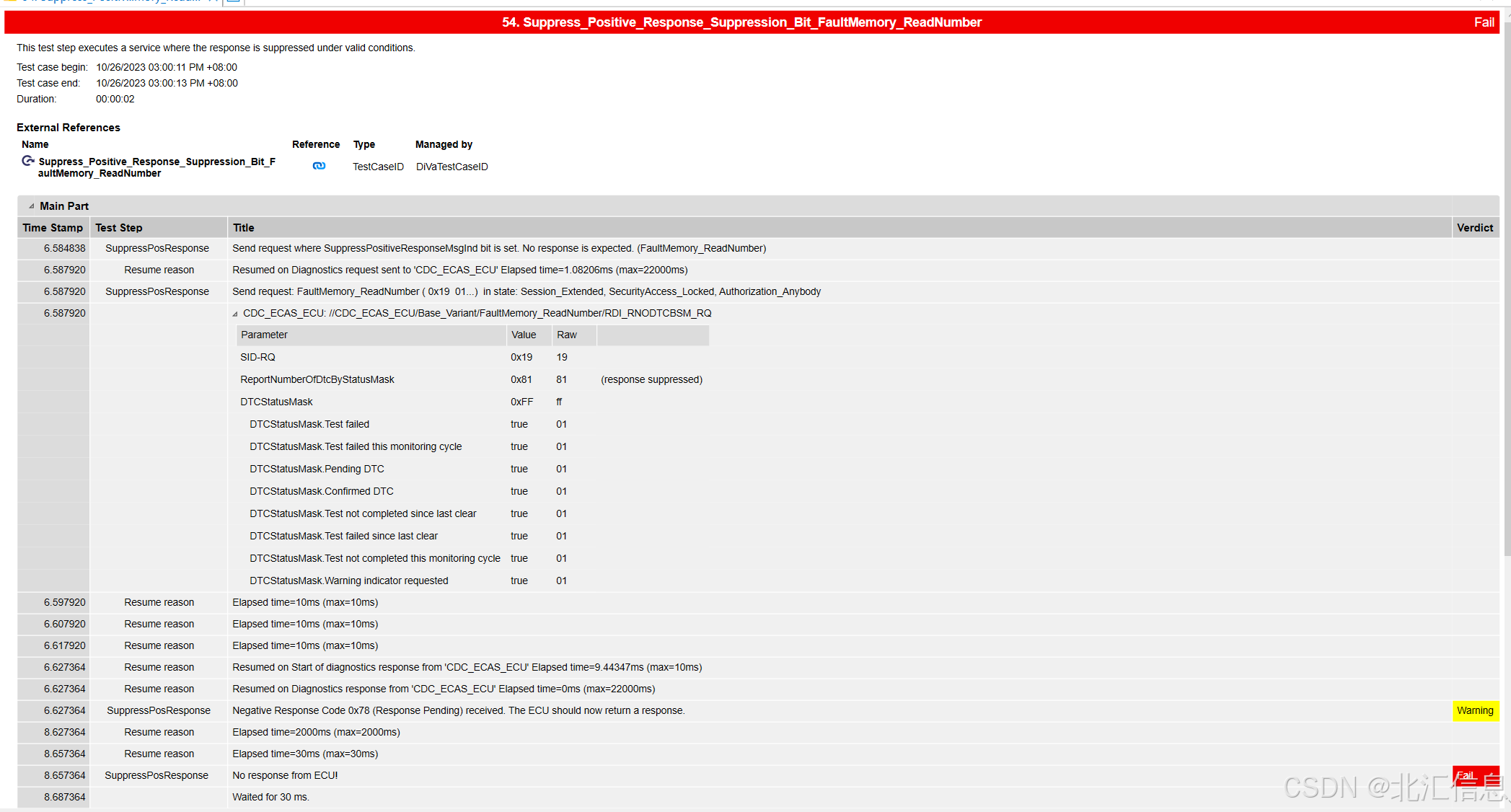Click the Verdict column header
1511x812 pixels.
pos(1474,228)
